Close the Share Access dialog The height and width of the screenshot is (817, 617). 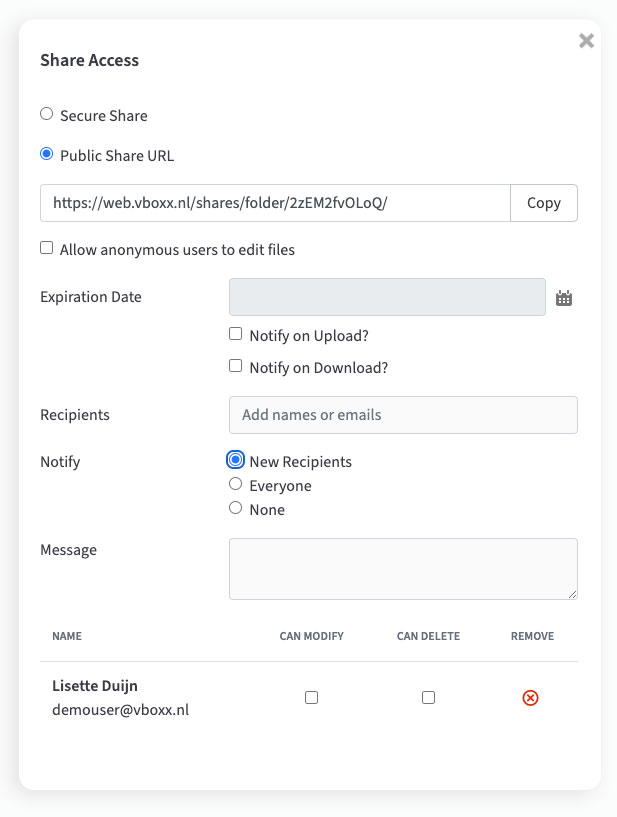coord(586,40)
